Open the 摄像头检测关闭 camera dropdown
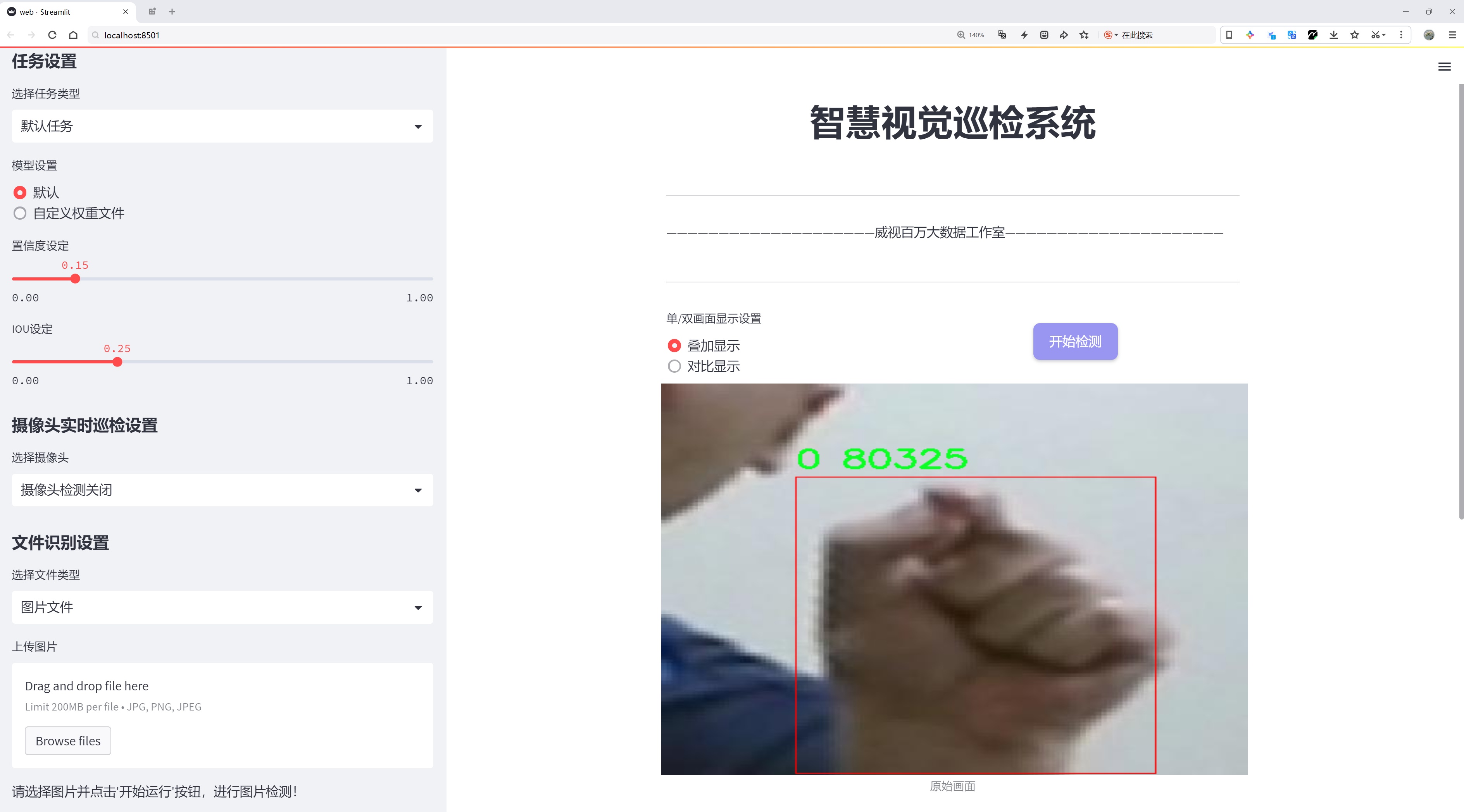 pos(222,490)
